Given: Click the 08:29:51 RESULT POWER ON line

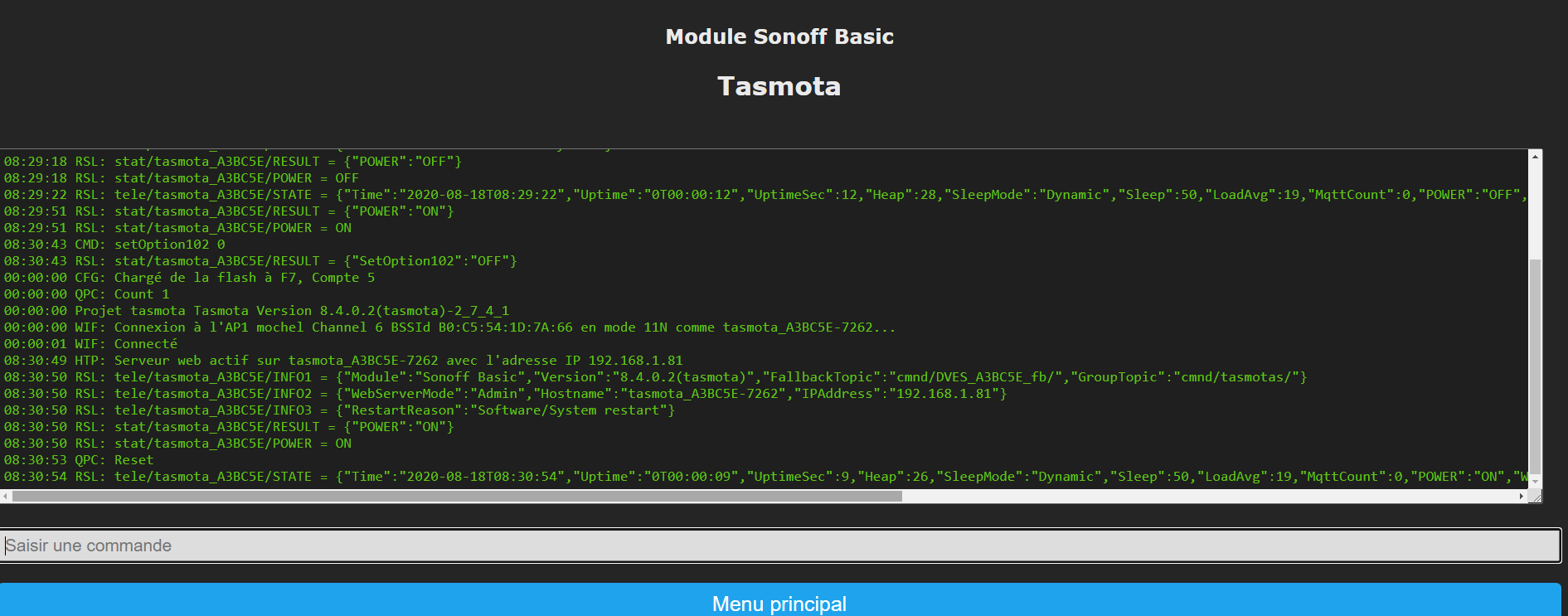Looking at the screenshot, I should (x=229, y=211).
